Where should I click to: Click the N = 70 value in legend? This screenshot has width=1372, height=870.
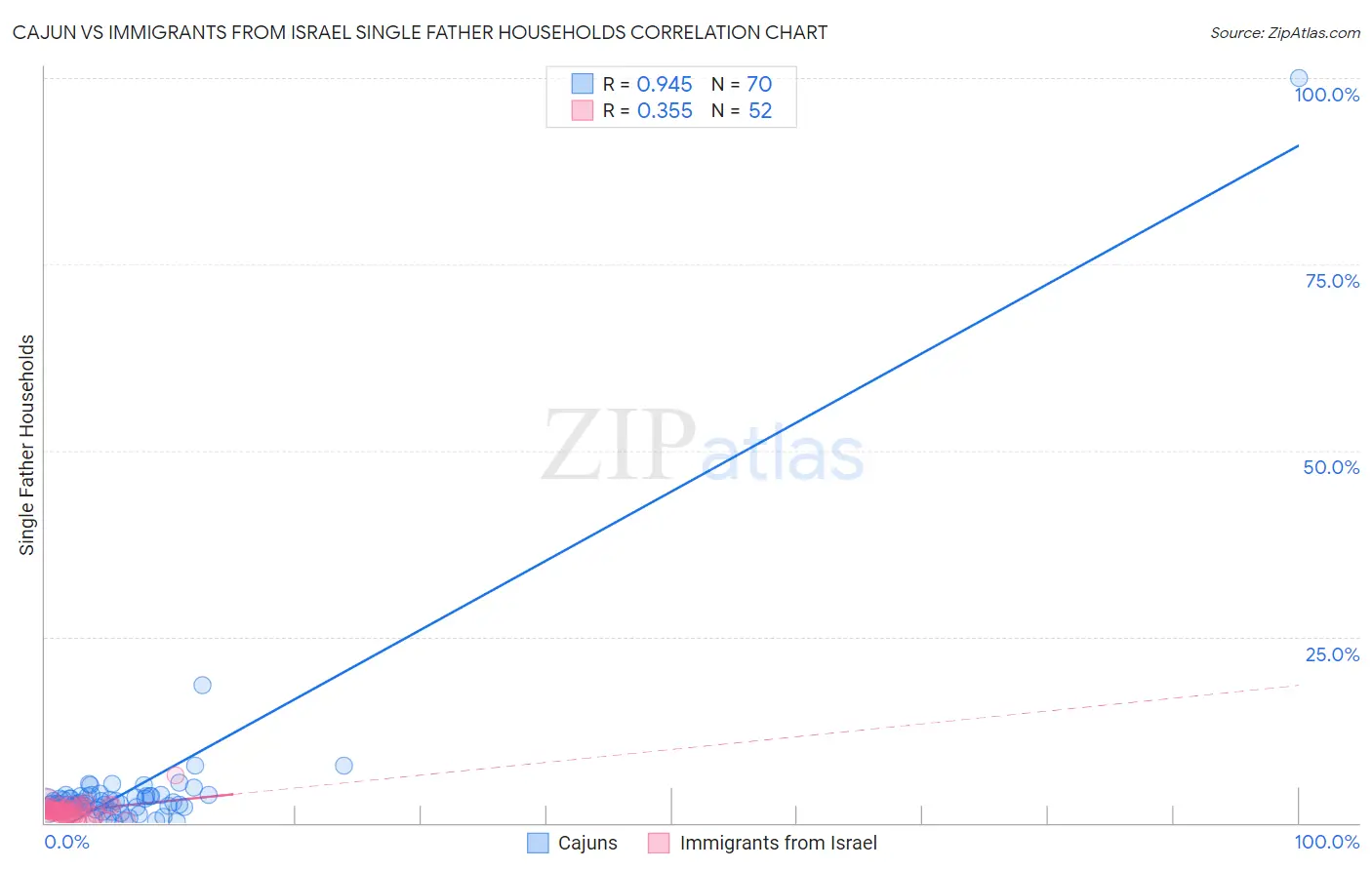click(742, 84)
